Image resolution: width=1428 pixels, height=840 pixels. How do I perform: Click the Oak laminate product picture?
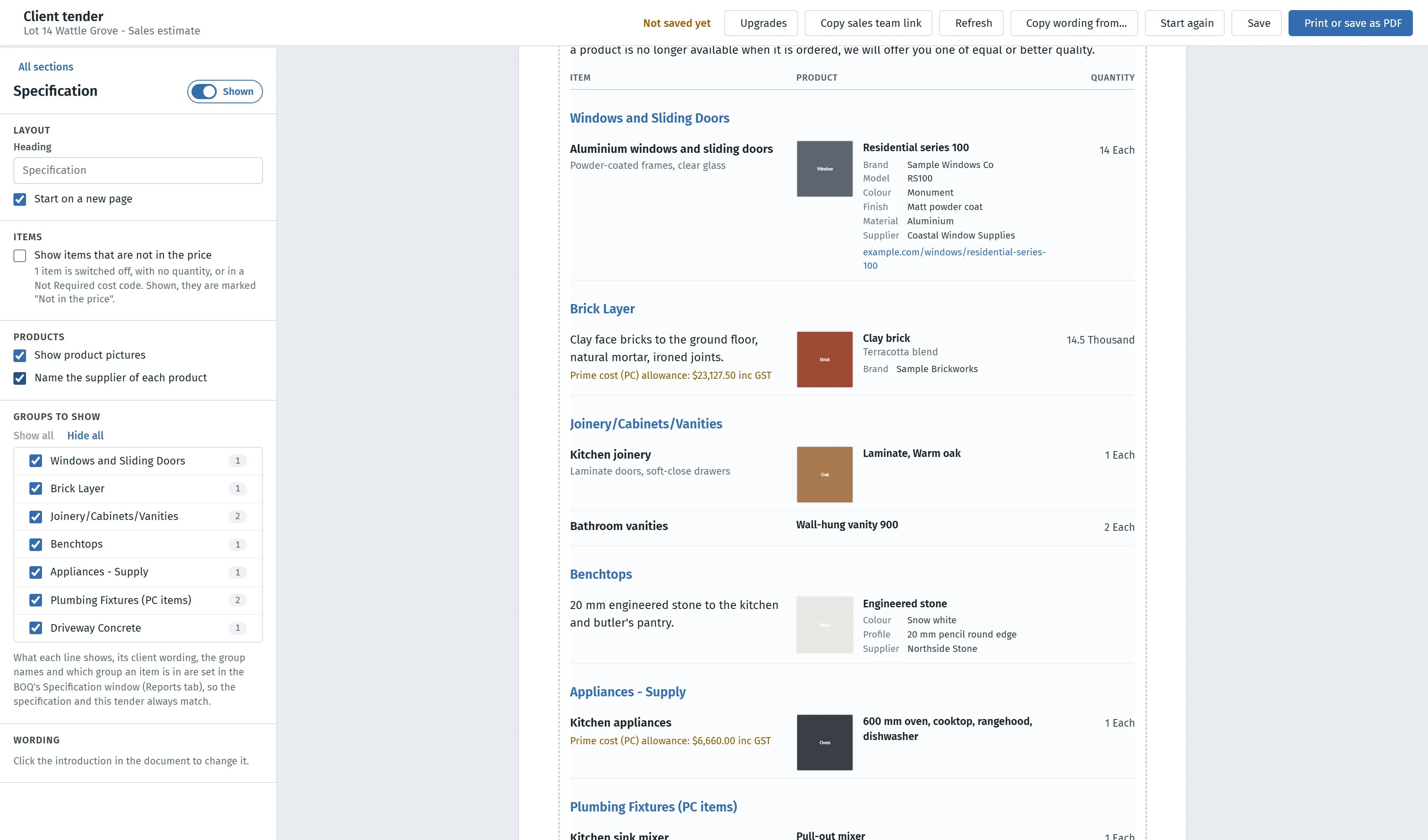point(824,475)
